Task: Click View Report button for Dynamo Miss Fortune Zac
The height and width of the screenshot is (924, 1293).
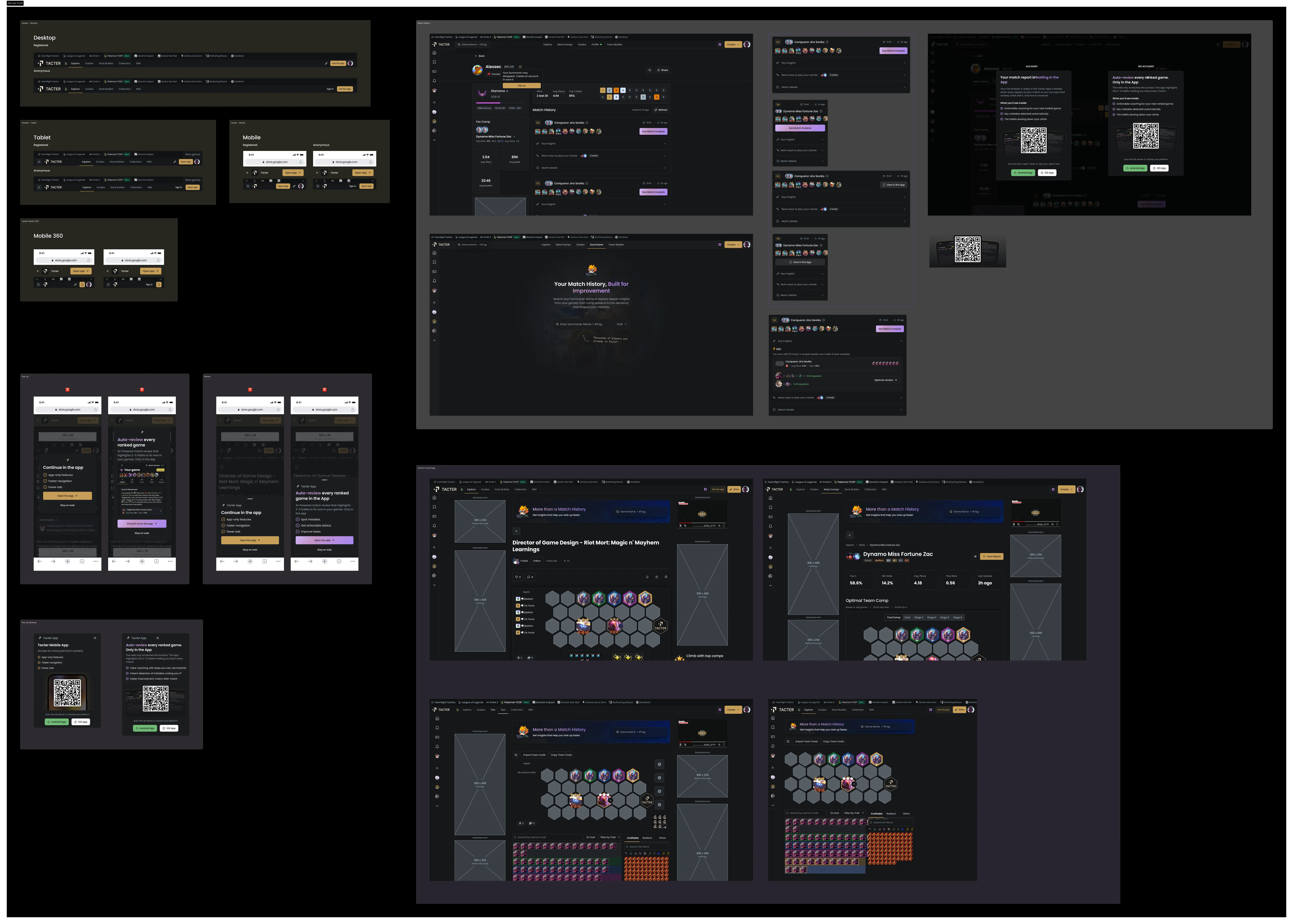Action: pyautogui.click(x=992, y=556)
